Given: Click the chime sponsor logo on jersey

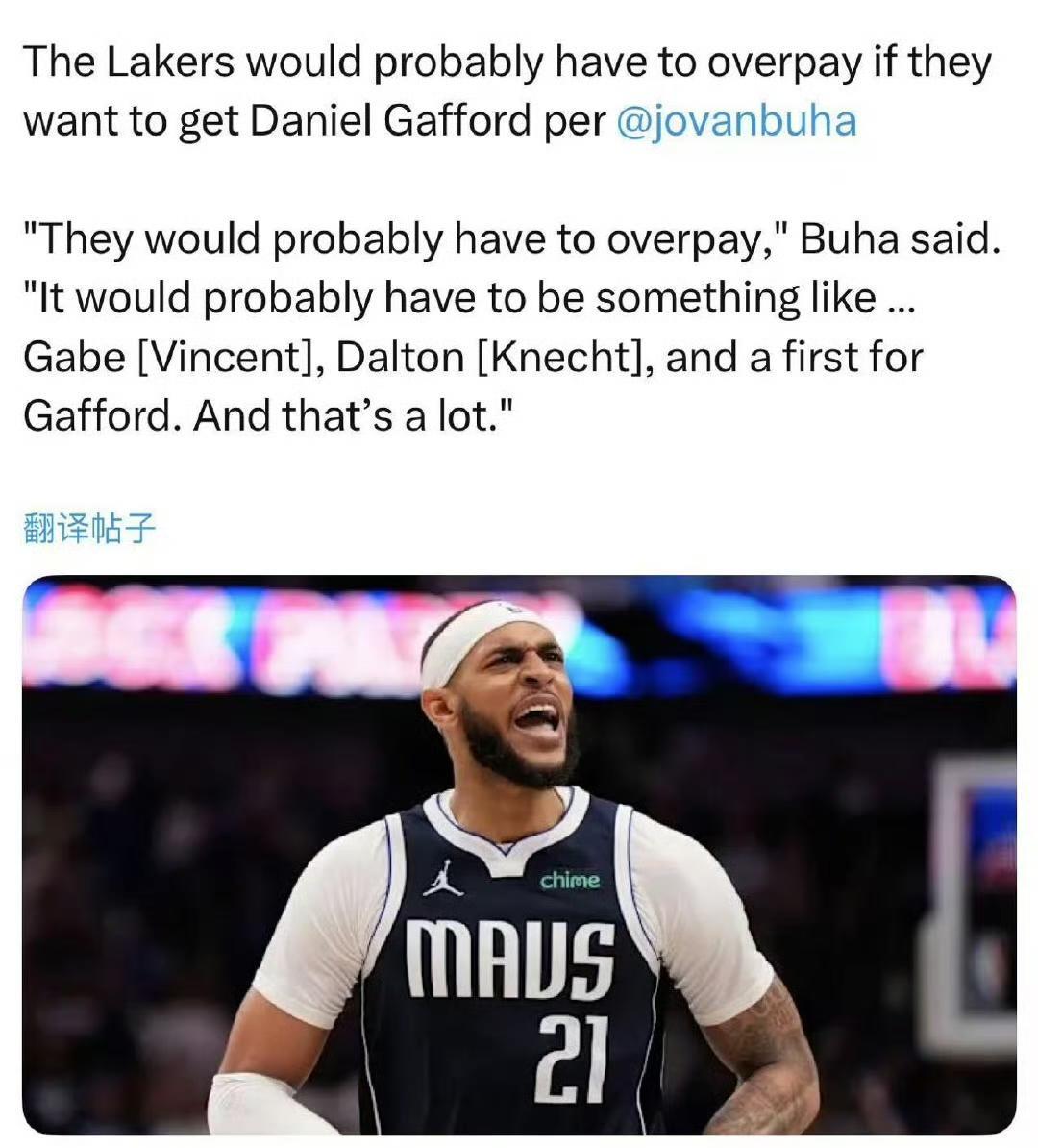Looking at the screenshot, I should click(570, 880).
